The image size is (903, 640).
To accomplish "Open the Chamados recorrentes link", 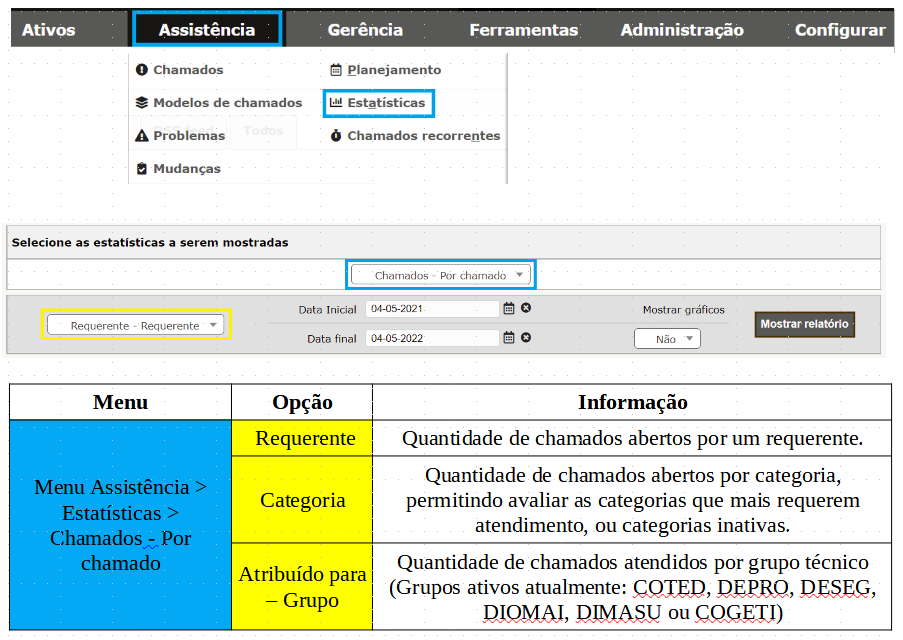I will 423,136.
